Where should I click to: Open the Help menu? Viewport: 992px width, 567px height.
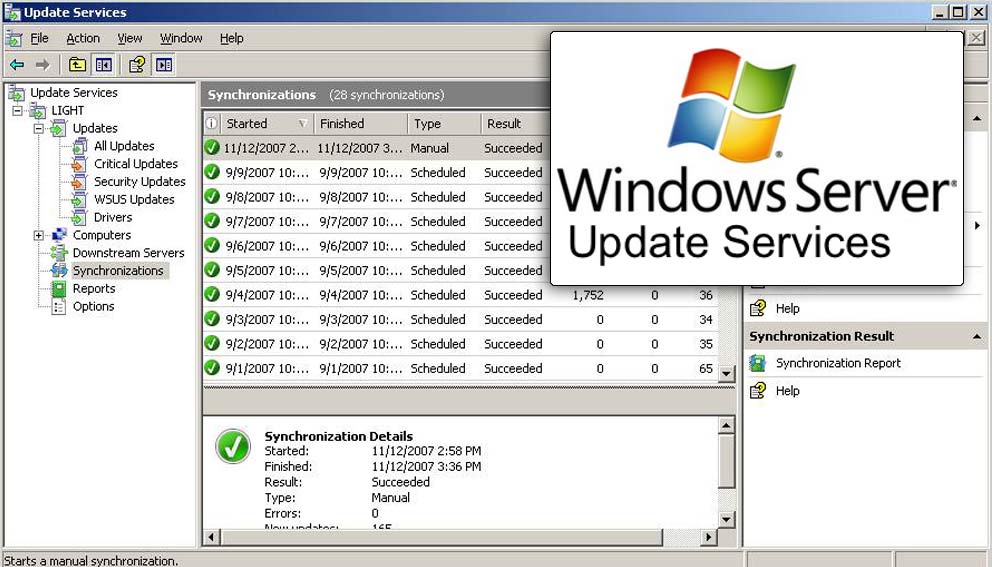pos(232,38)
